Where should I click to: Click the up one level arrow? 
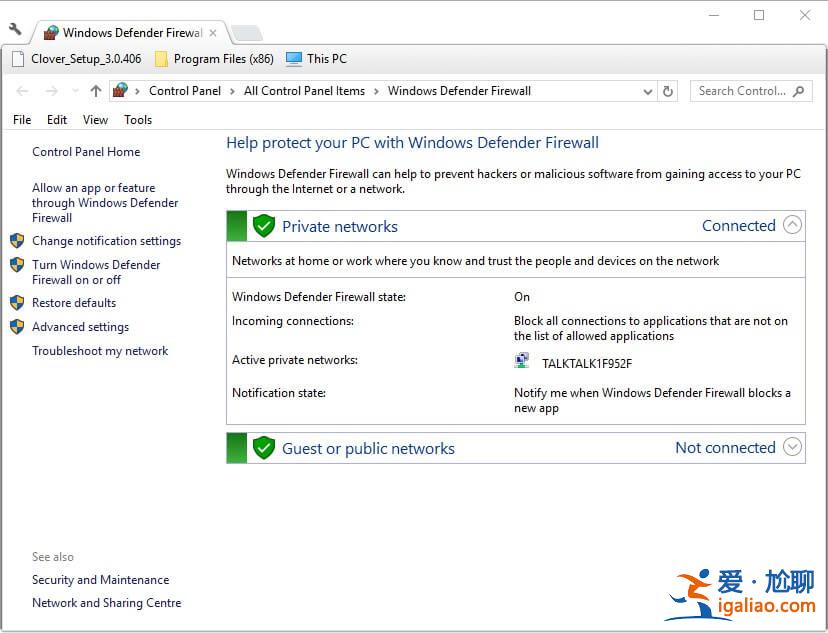96,91
